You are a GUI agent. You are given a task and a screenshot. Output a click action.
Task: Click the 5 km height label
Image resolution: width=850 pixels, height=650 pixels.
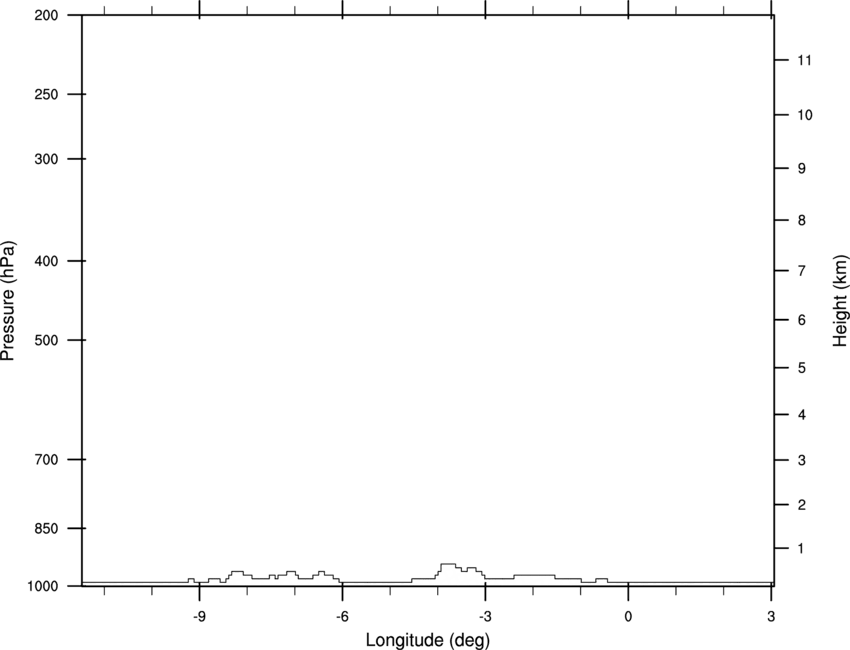click(802, 368)
